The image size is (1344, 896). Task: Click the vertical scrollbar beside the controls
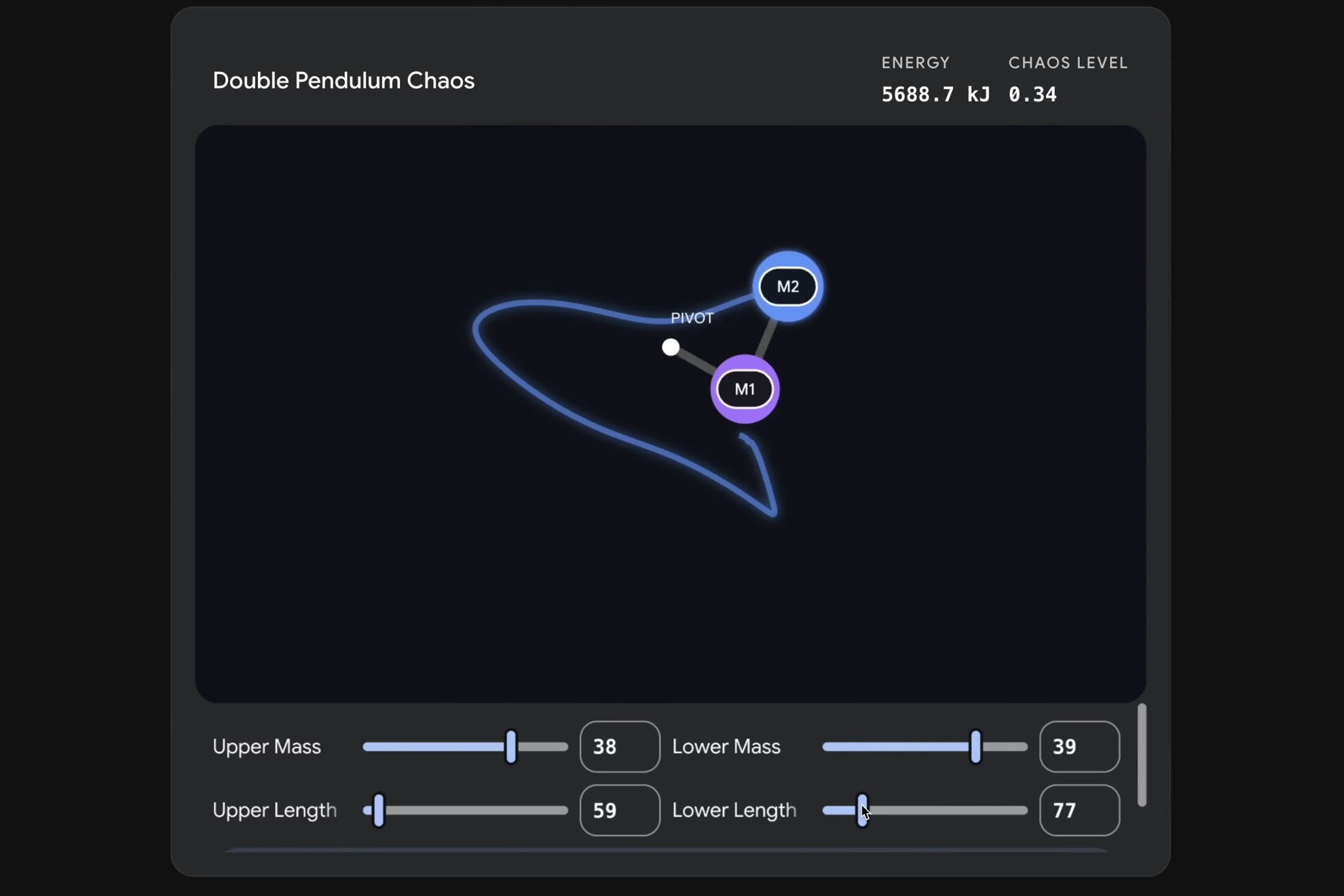(1142, 755)
